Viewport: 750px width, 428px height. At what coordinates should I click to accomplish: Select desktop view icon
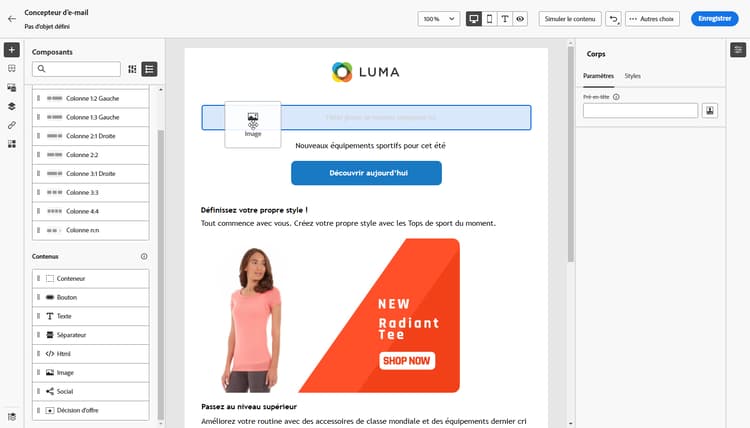point(474,19)
